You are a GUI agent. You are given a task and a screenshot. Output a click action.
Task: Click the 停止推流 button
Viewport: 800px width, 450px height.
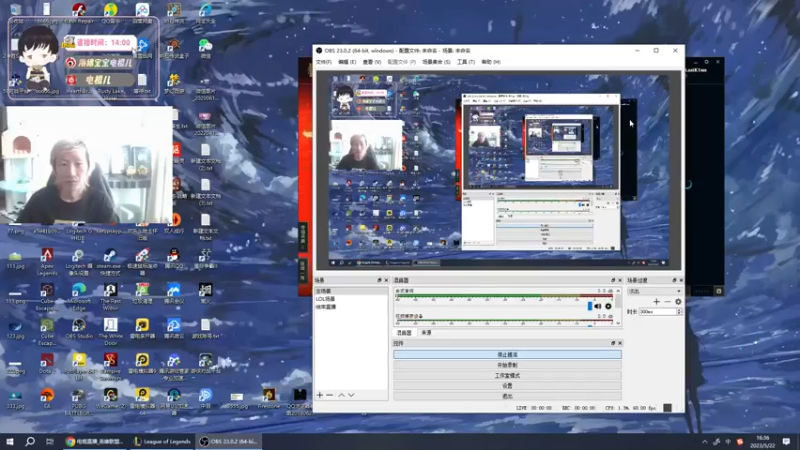pyautogui.click(x=507, y=354)
